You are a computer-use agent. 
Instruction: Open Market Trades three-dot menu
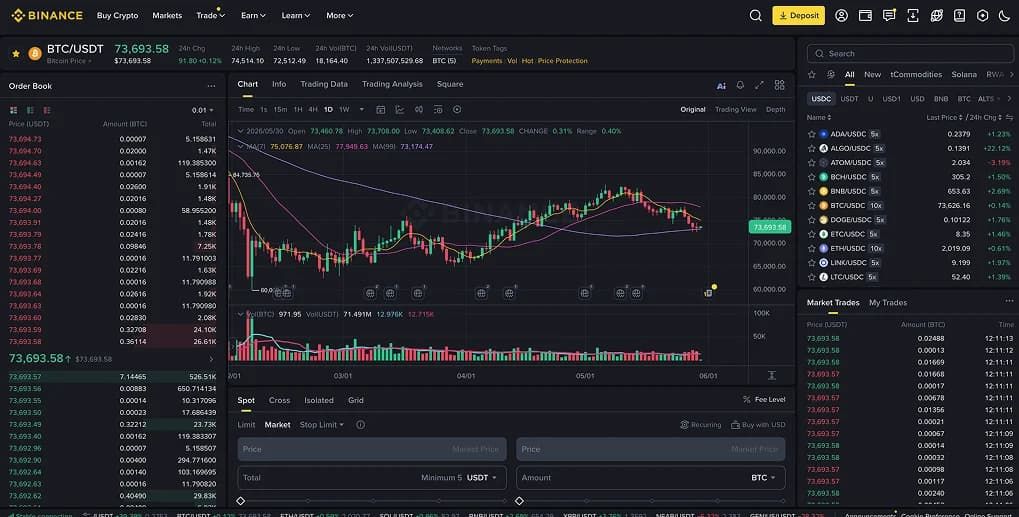pos(1009,301)
